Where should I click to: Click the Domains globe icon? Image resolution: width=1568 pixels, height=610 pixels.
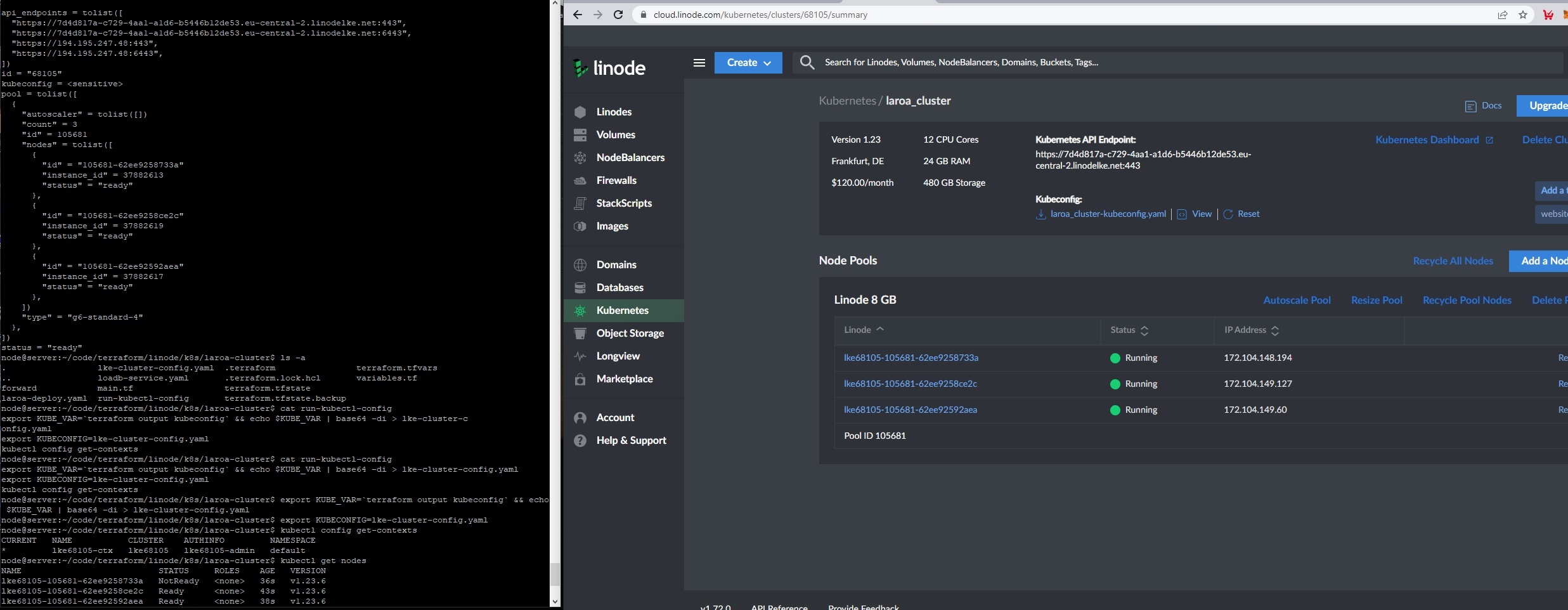coord(580,265)
